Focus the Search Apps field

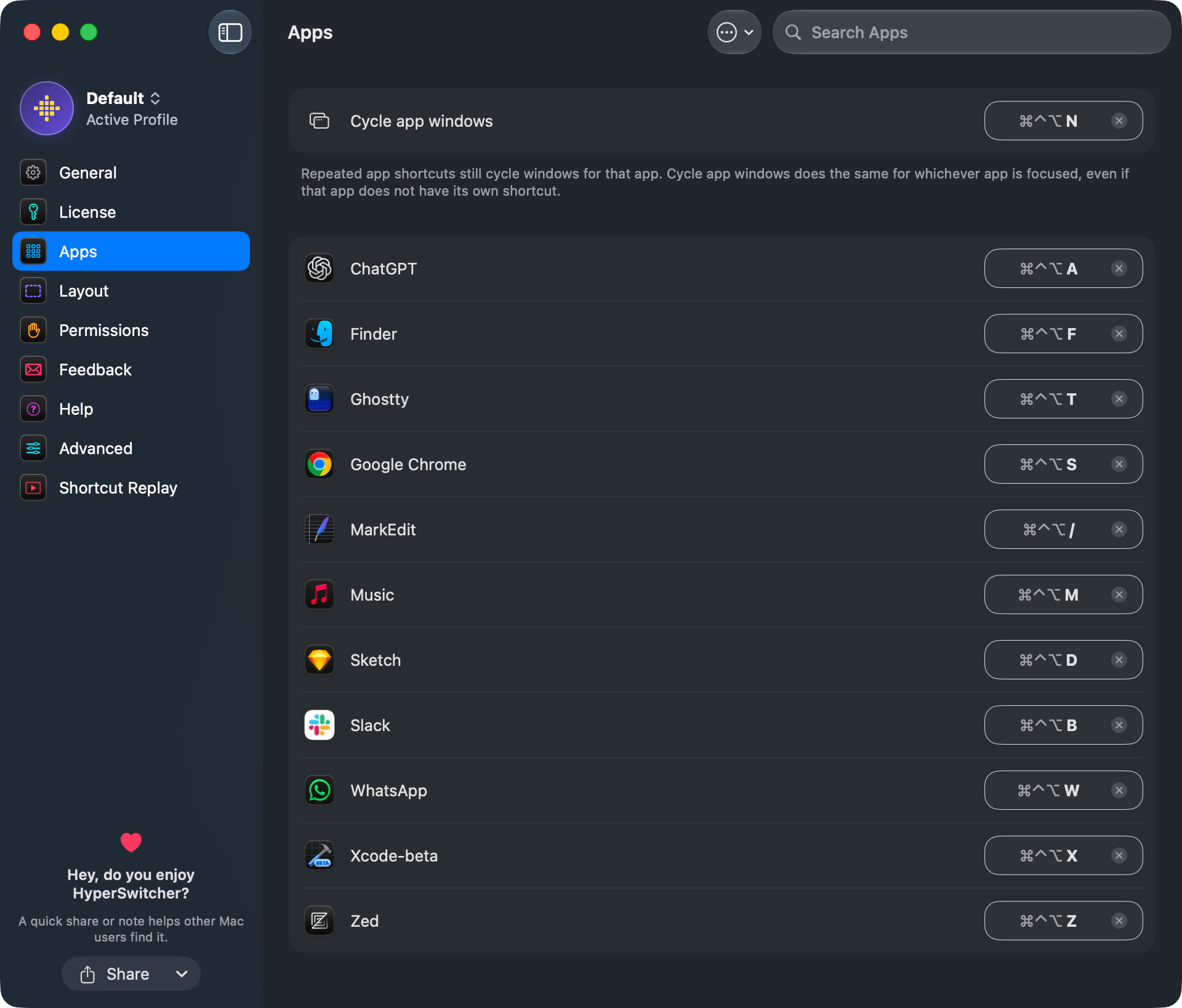coord(971,32)
